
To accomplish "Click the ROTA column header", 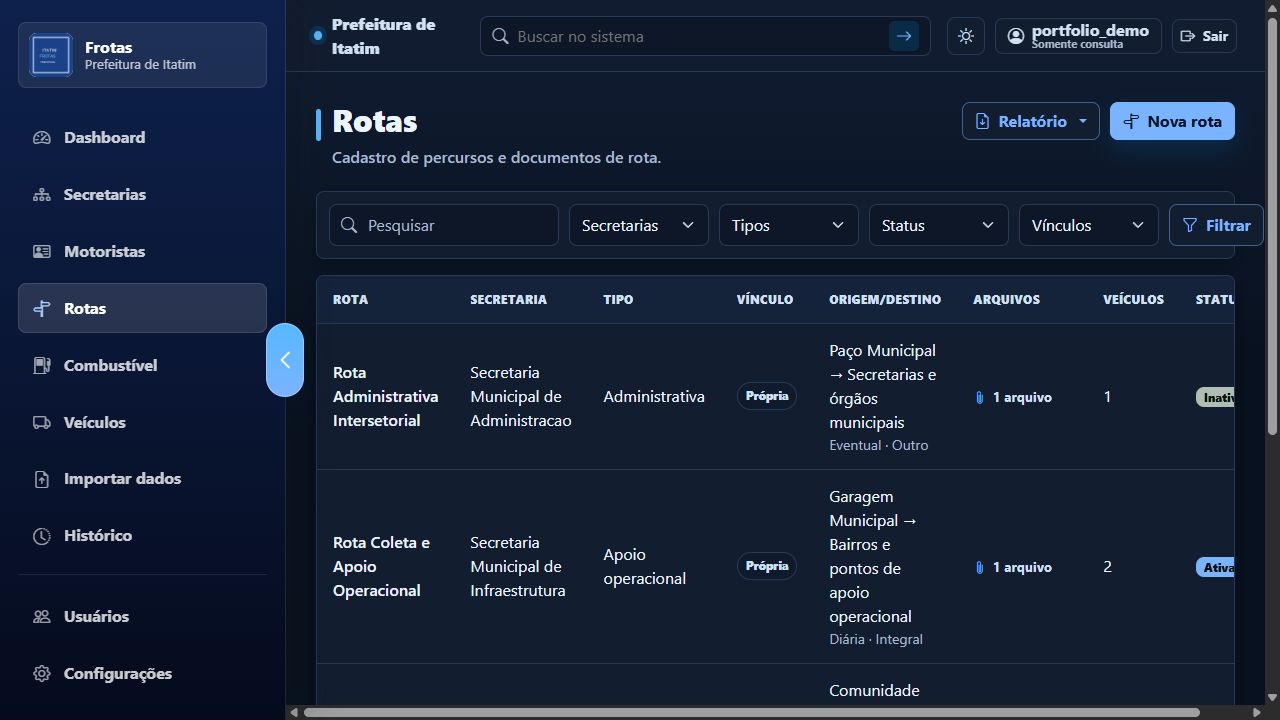I will (x=350, y=300).
